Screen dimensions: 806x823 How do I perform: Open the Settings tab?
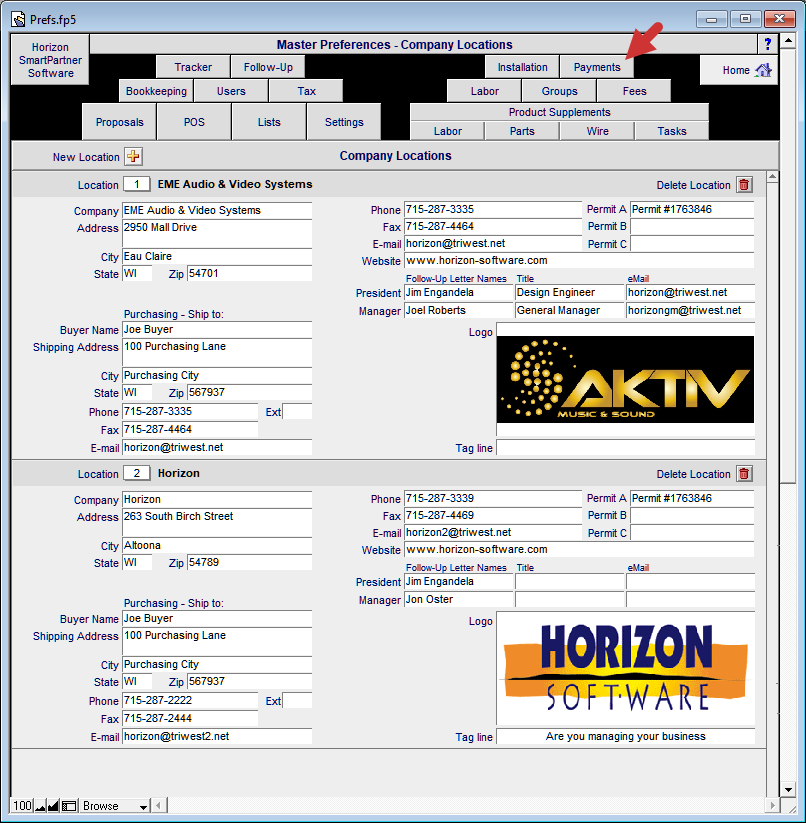(344, 122)
